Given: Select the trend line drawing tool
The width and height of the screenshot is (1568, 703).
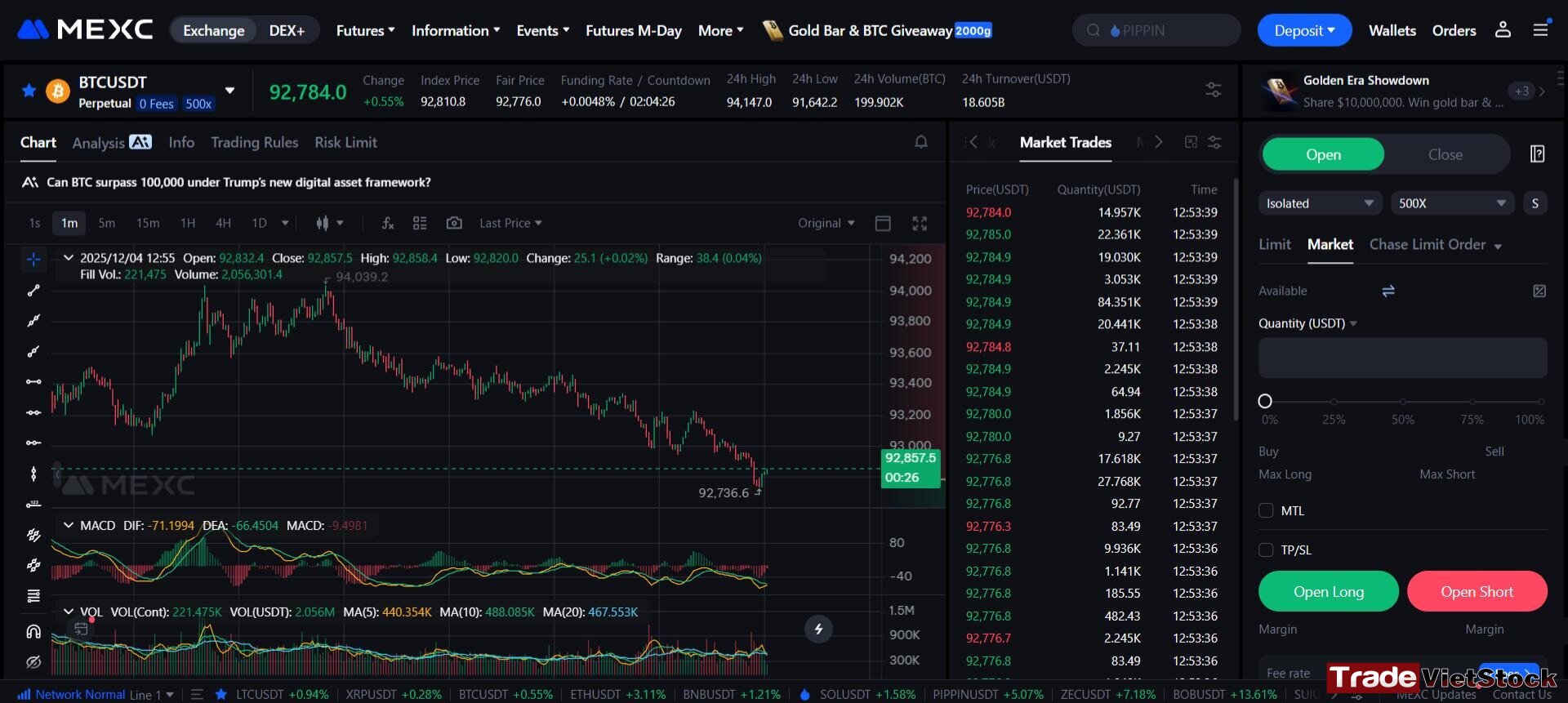Looking at the screenshot, I should (33, 291).
